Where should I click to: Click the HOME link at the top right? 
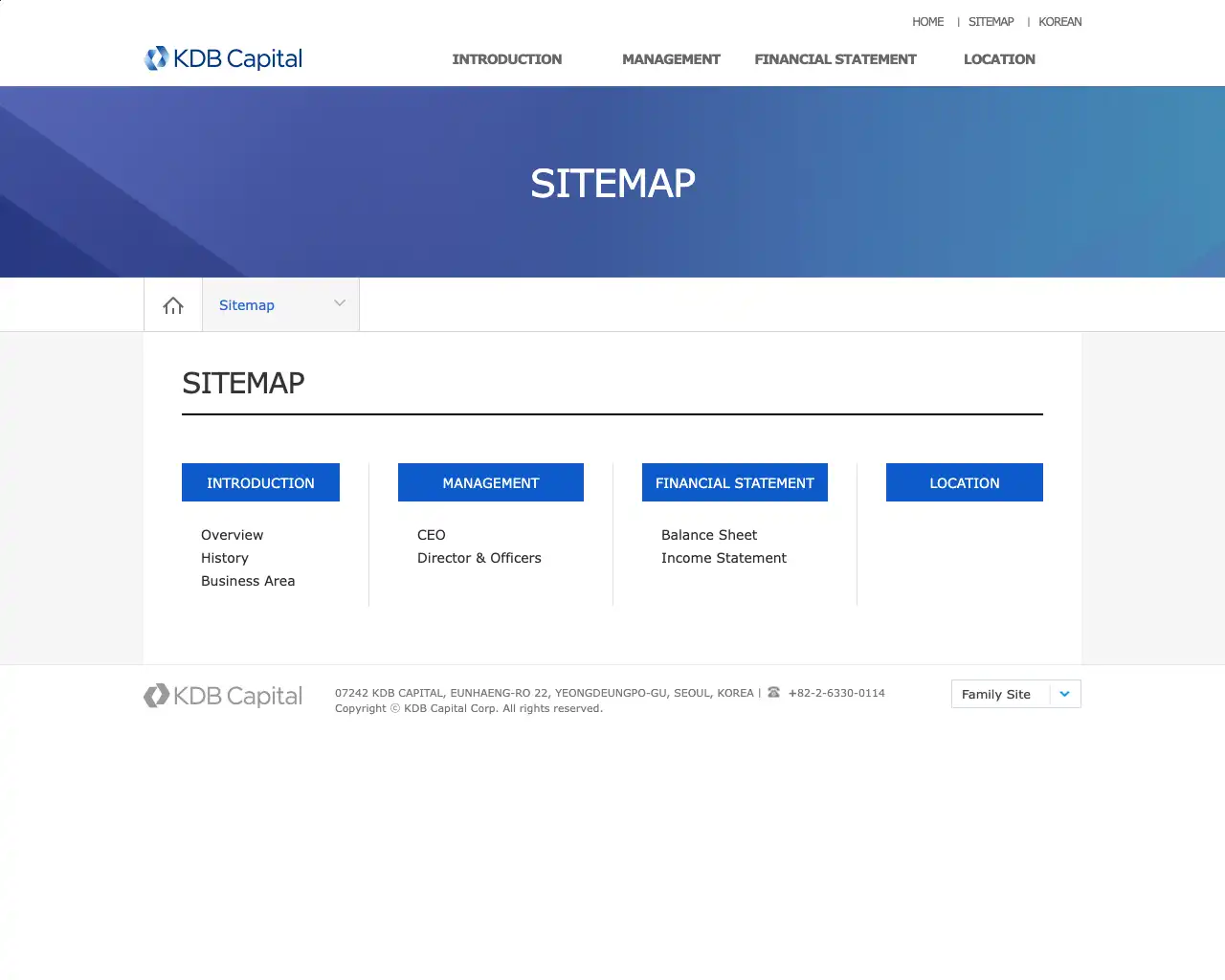click(x=927, y=21)
